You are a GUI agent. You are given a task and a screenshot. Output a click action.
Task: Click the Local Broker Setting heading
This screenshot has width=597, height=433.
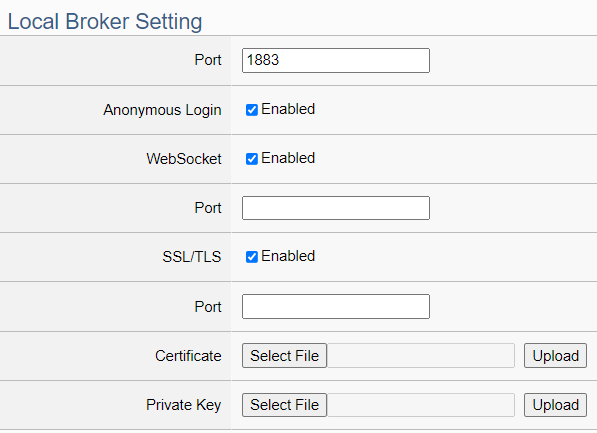105,21
